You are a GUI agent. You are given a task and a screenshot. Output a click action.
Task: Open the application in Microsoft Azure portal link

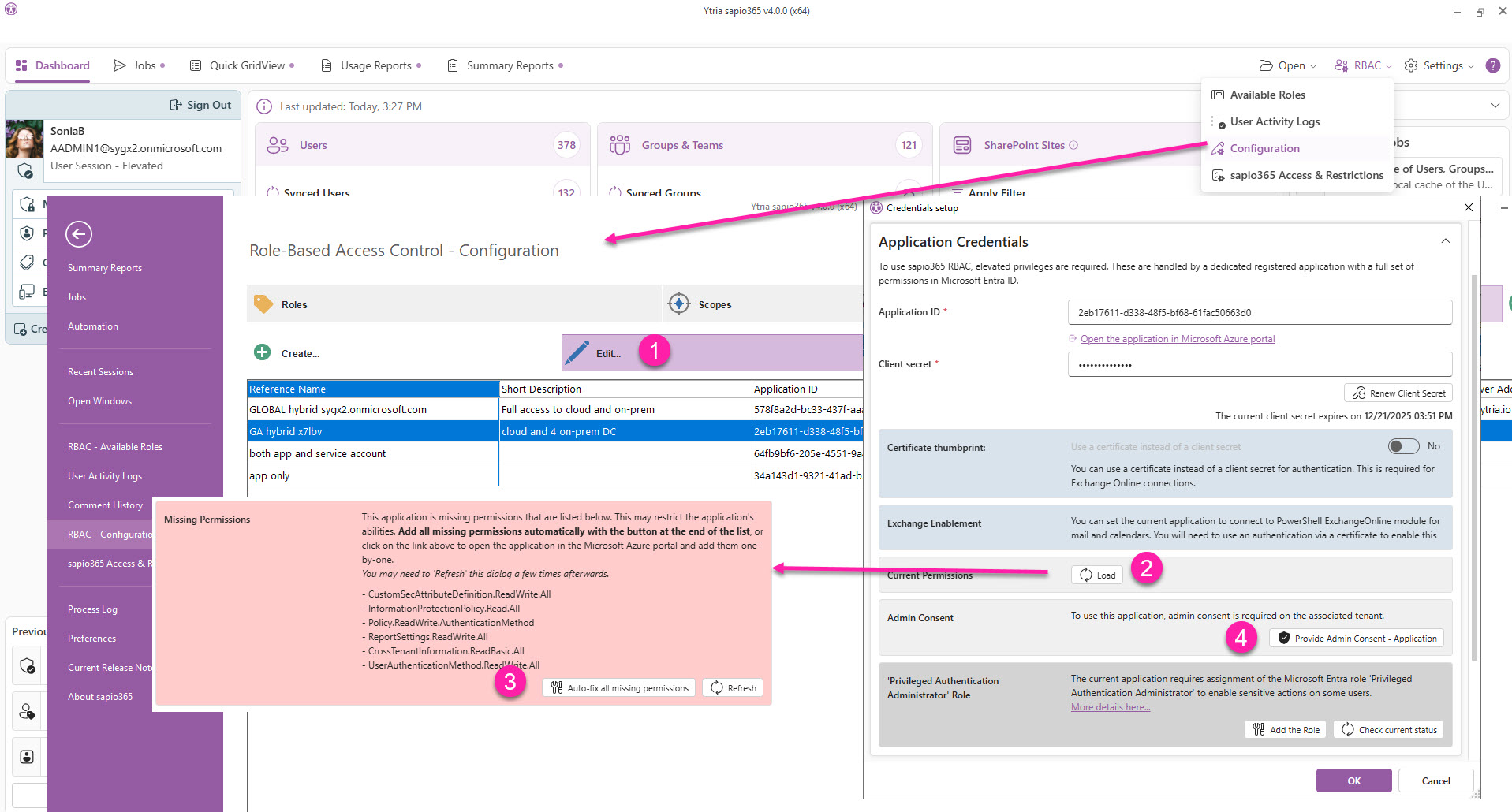pos(1177,339)
